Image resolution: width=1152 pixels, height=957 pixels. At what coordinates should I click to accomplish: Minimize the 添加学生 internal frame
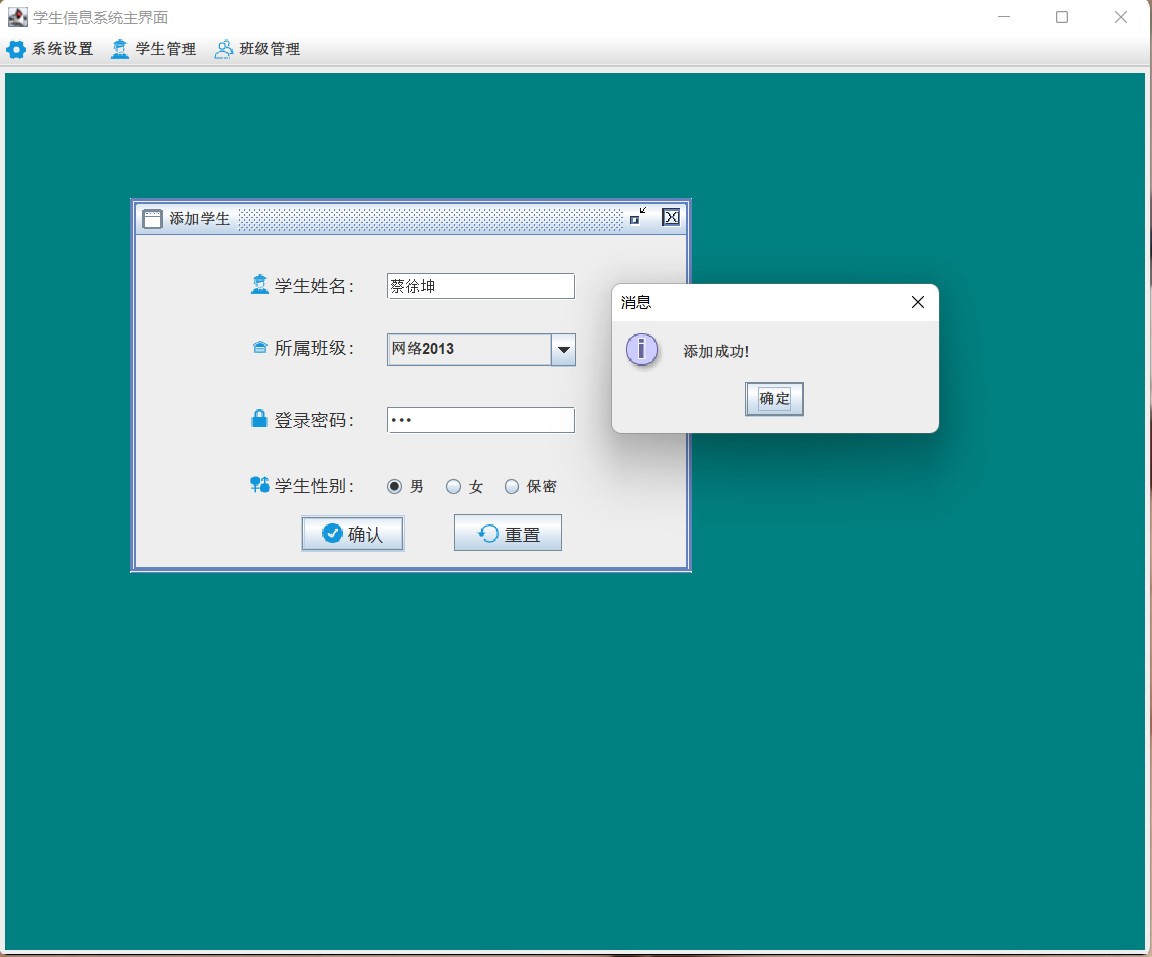(638, 216)
